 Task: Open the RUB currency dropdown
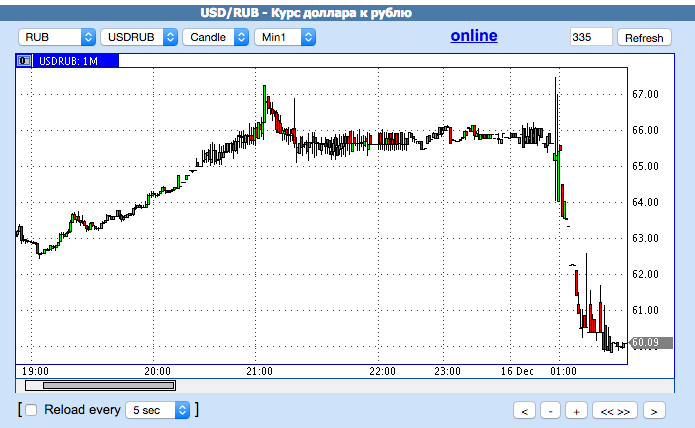[57, 37]
